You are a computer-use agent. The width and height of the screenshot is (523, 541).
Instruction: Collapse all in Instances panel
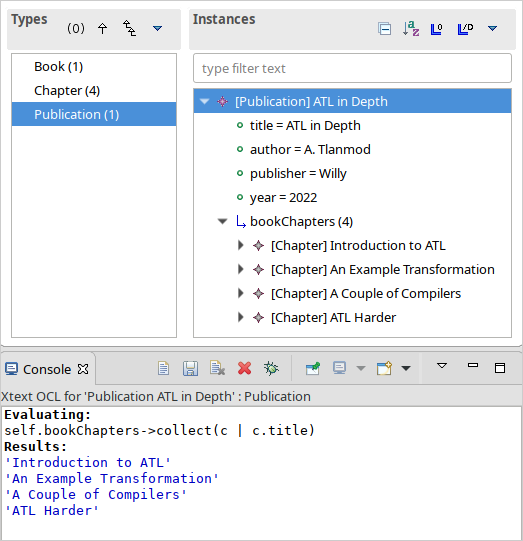click(x=384, y=28)
